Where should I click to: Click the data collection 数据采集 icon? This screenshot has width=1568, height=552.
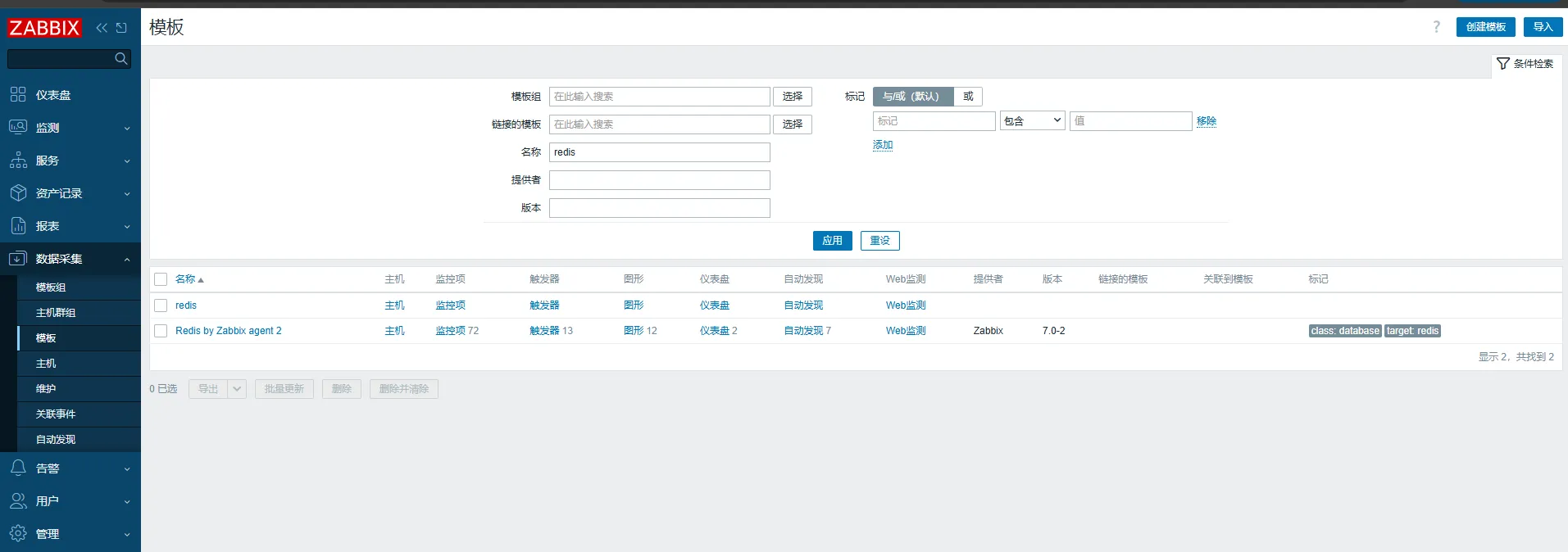tap(18, 258)
